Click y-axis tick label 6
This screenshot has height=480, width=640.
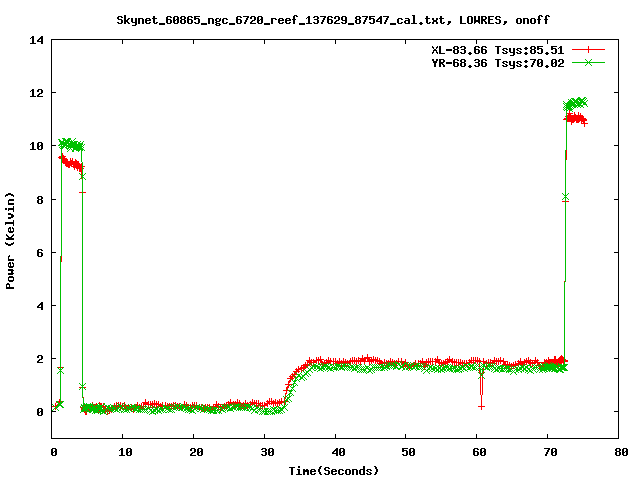[40, 253]
